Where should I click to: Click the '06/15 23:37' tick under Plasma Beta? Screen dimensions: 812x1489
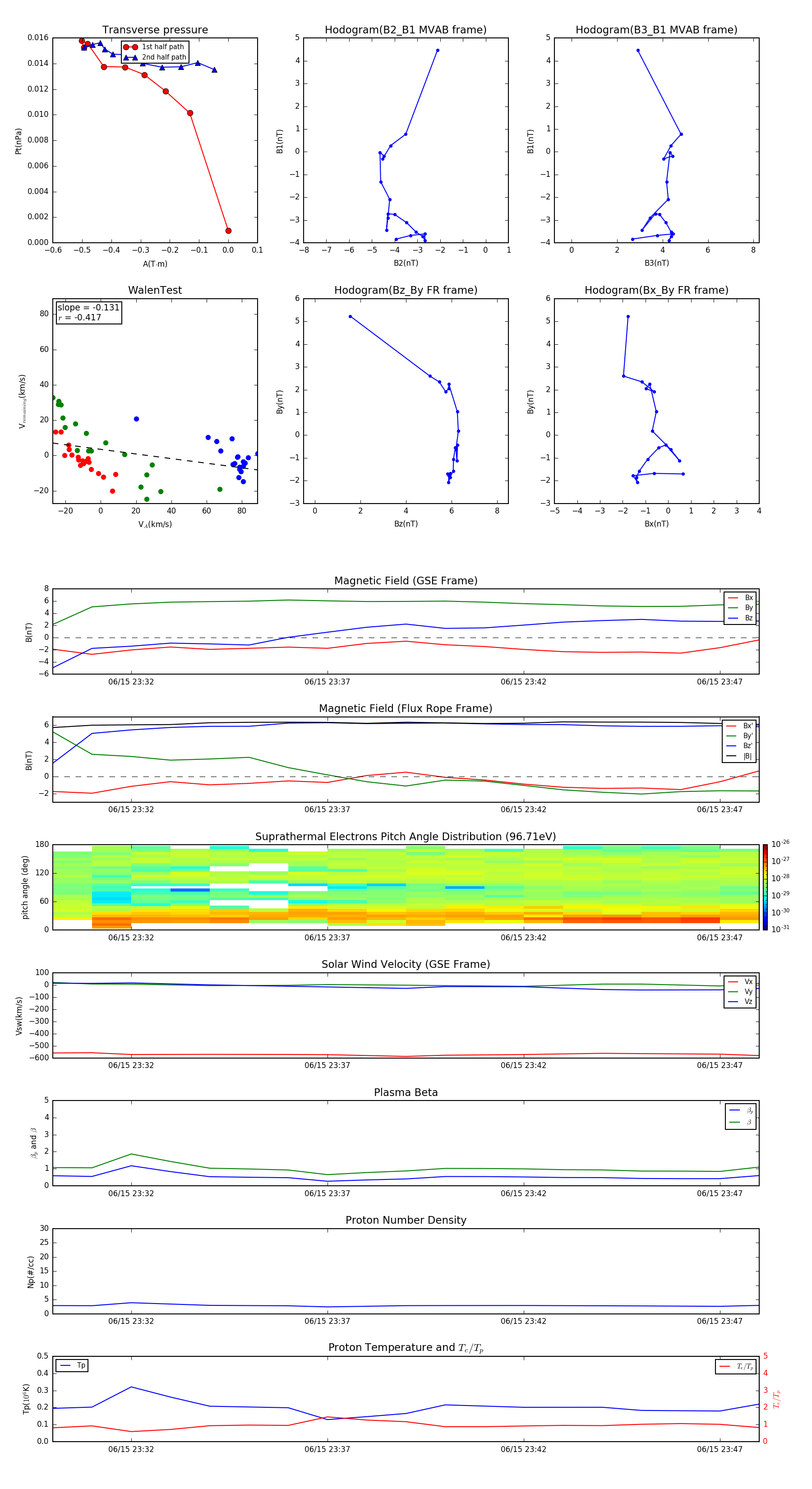327,1193
